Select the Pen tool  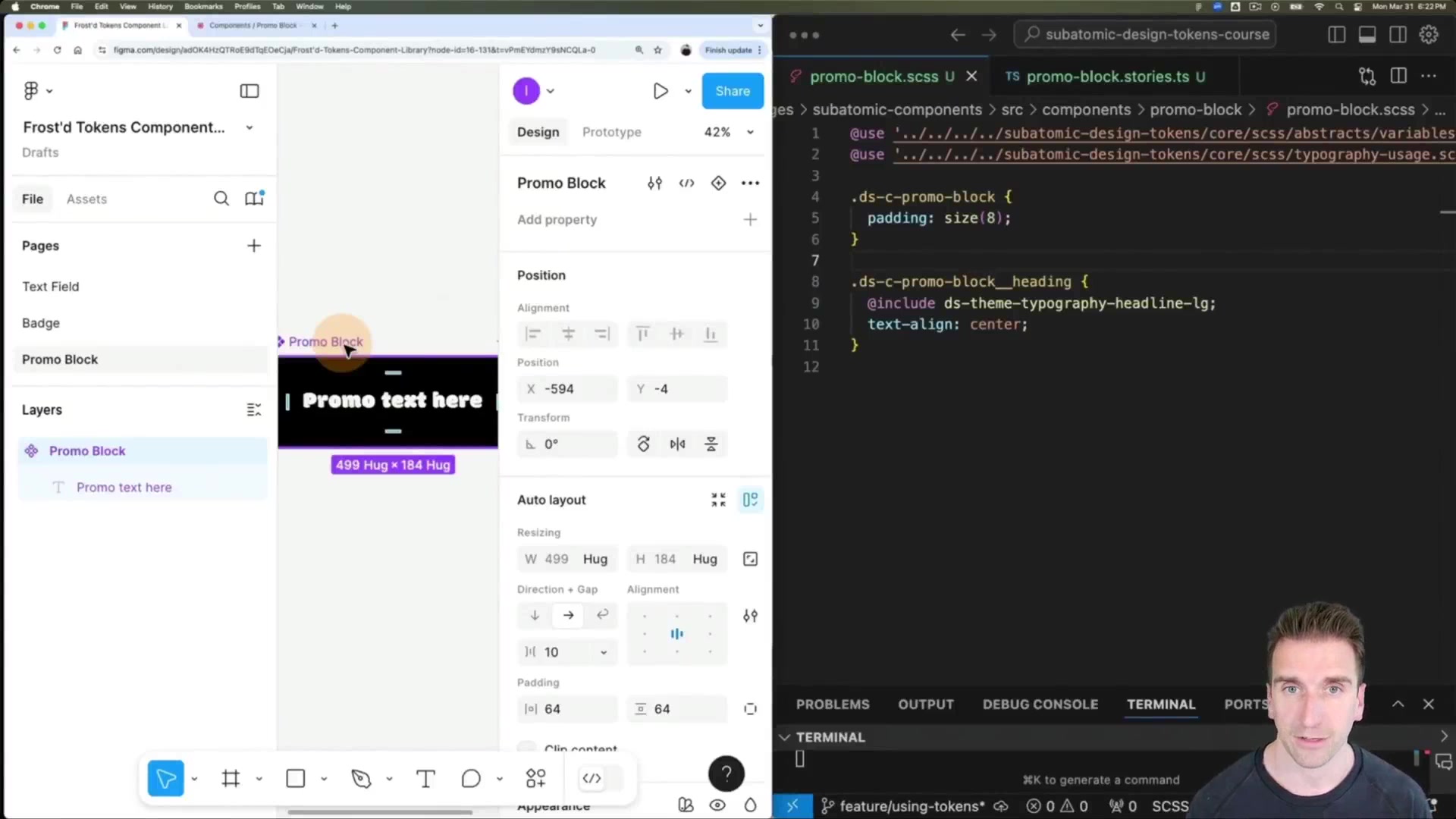click(x=362, y=778)
